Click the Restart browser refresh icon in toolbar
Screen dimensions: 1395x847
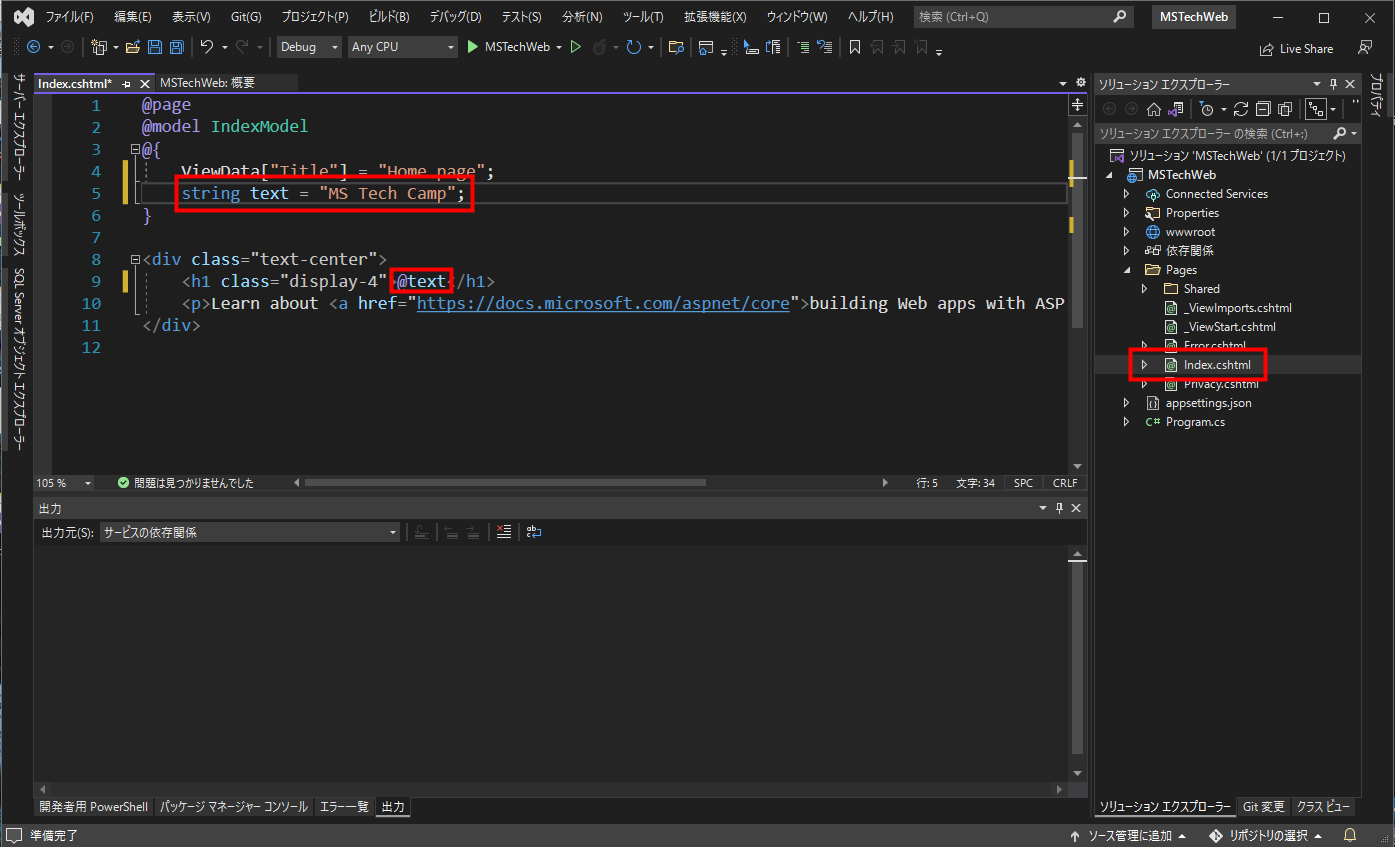pos(634,47)
